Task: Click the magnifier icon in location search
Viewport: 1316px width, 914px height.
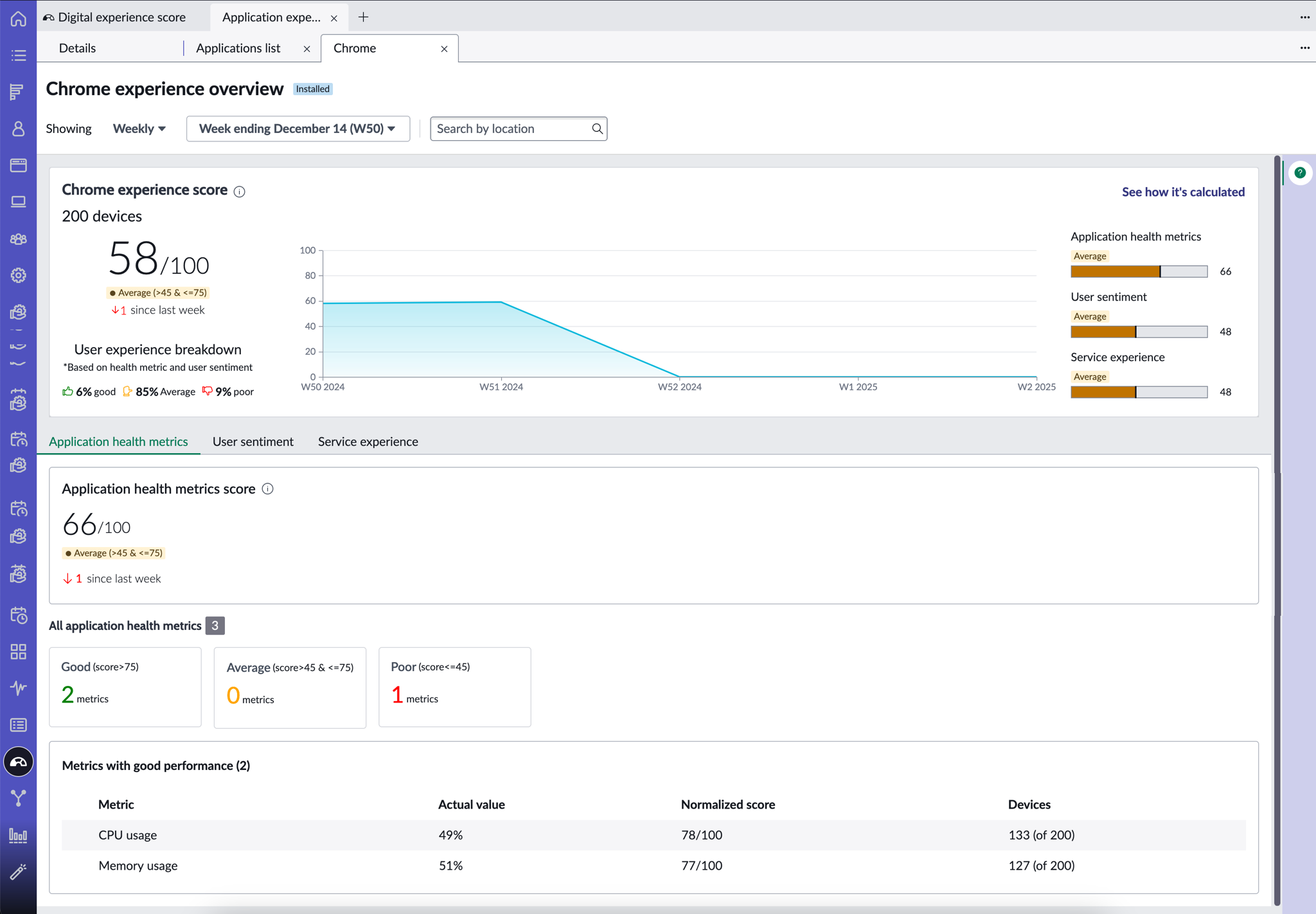Action: click(x=597, y=129)
